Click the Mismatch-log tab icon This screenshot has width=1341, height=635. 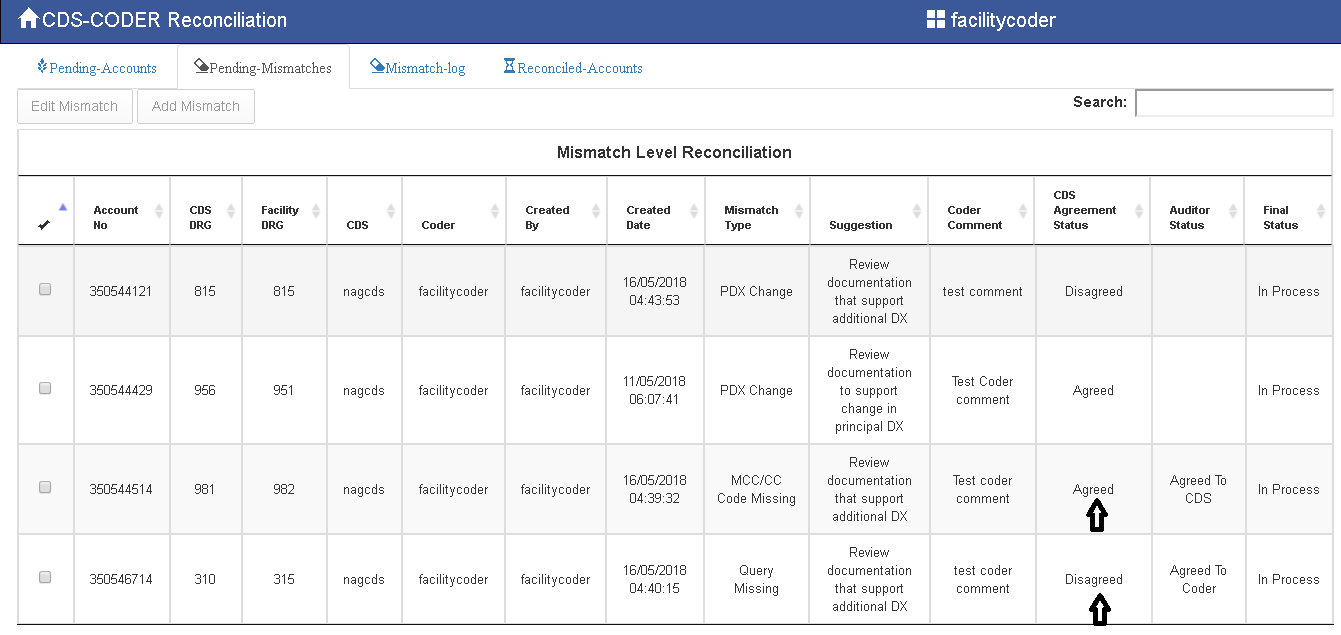(x=377, y=67)
